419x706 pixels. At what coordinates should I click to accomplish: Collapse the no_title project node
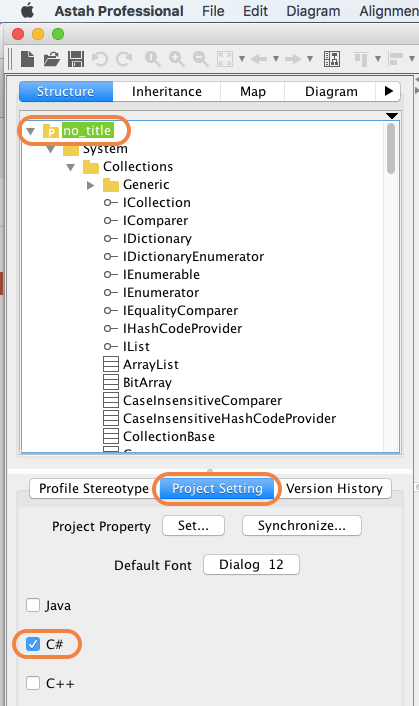pyautogui.click(x=31, y=131)
